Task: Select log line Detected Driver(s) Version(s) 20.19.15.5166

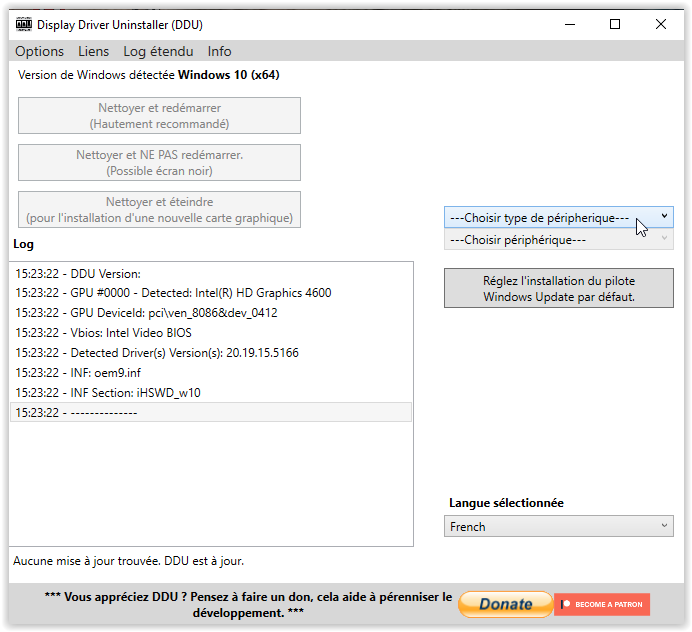Action: 211,353
